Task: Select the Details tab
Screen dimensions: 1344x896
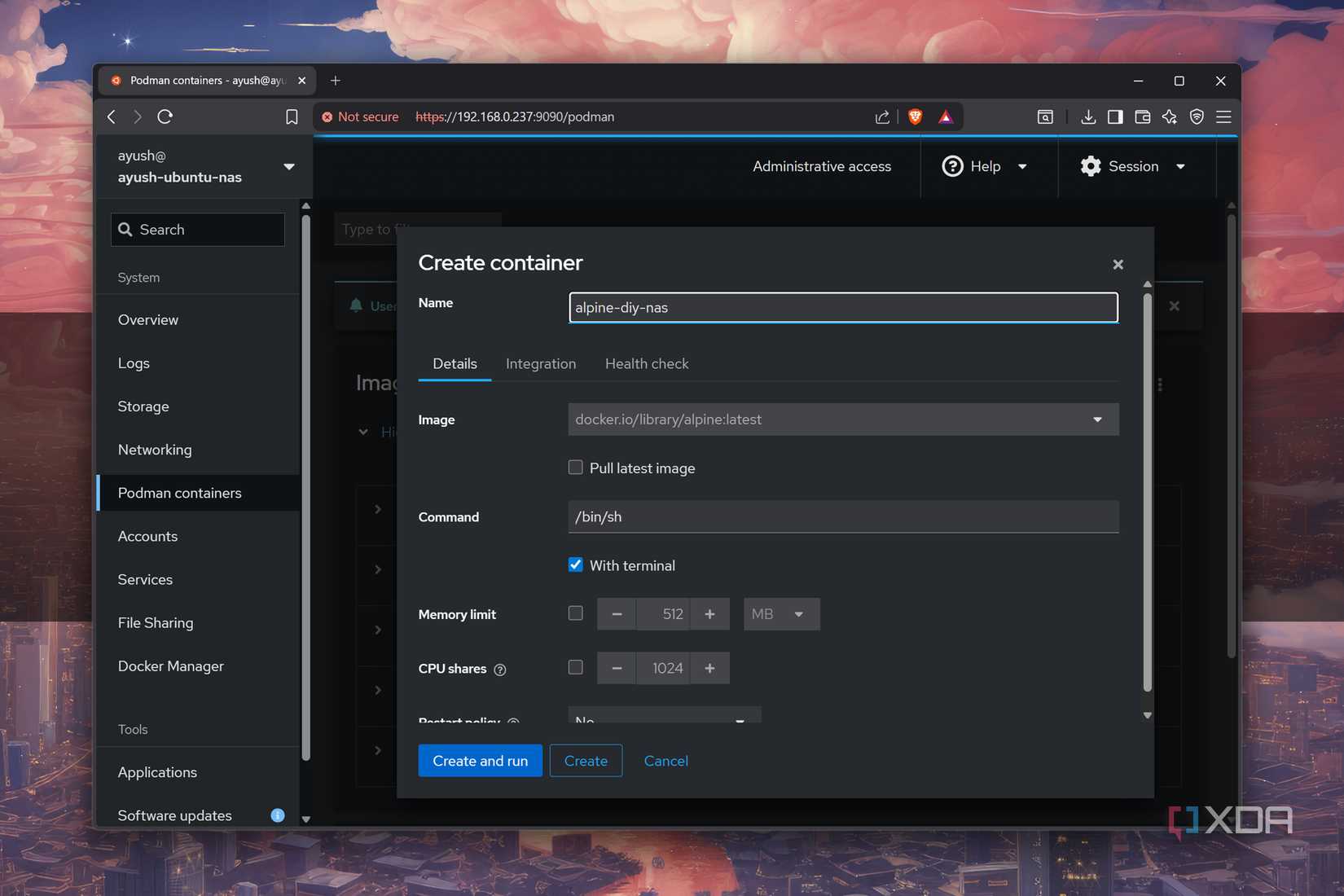Action: click(455, 363)
